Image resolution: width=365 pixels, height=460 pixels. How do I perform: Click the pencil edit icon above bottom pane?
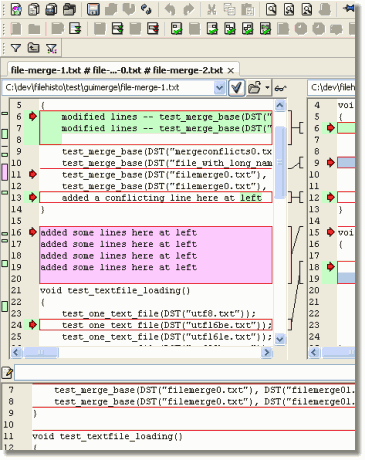click(x=7, y=373)
